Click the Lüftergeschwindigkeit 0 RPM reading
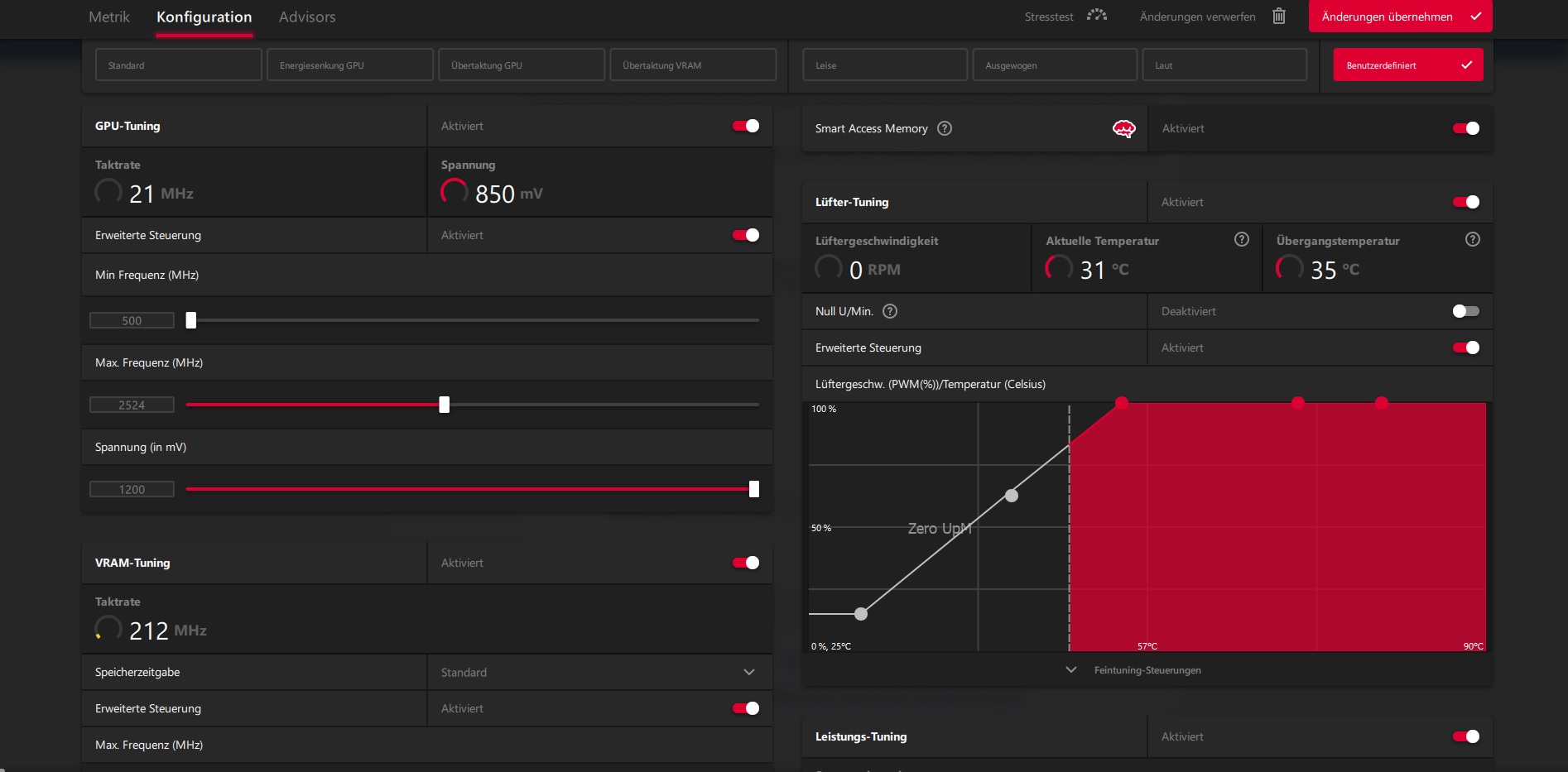The height and width of the screenshot is (772, 1568). coord(874,270)
